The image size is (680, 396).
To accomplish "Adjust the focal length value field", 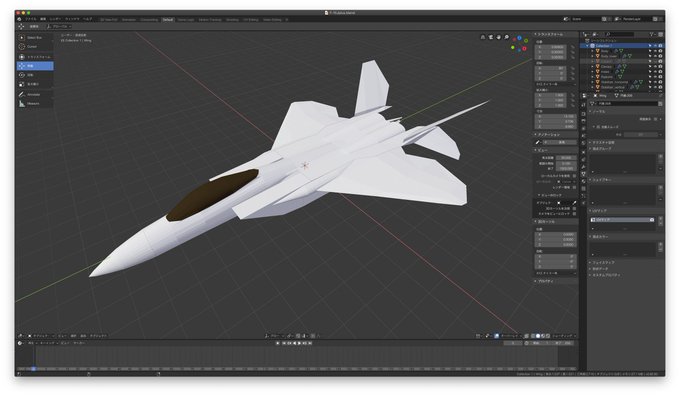I will coord(566,158).
